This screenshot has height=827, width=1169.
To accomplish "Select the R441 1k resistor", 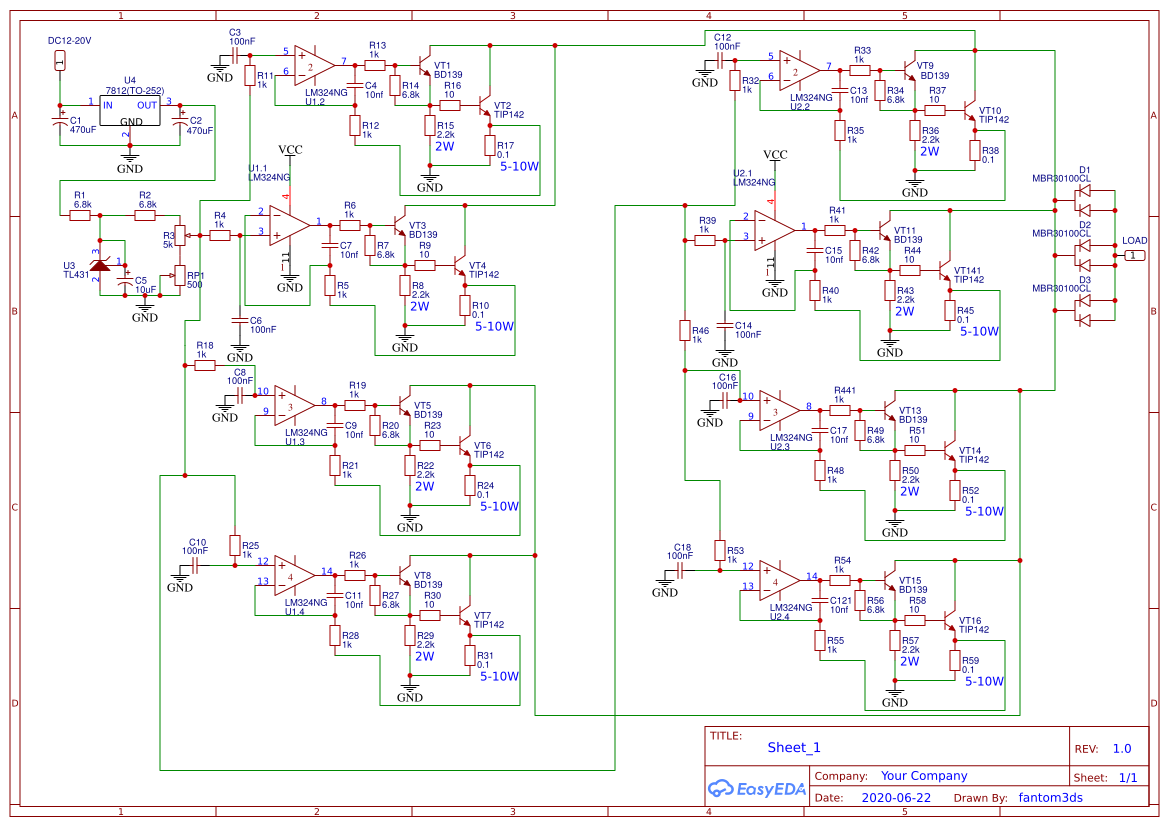I will (x=839, y=410).
